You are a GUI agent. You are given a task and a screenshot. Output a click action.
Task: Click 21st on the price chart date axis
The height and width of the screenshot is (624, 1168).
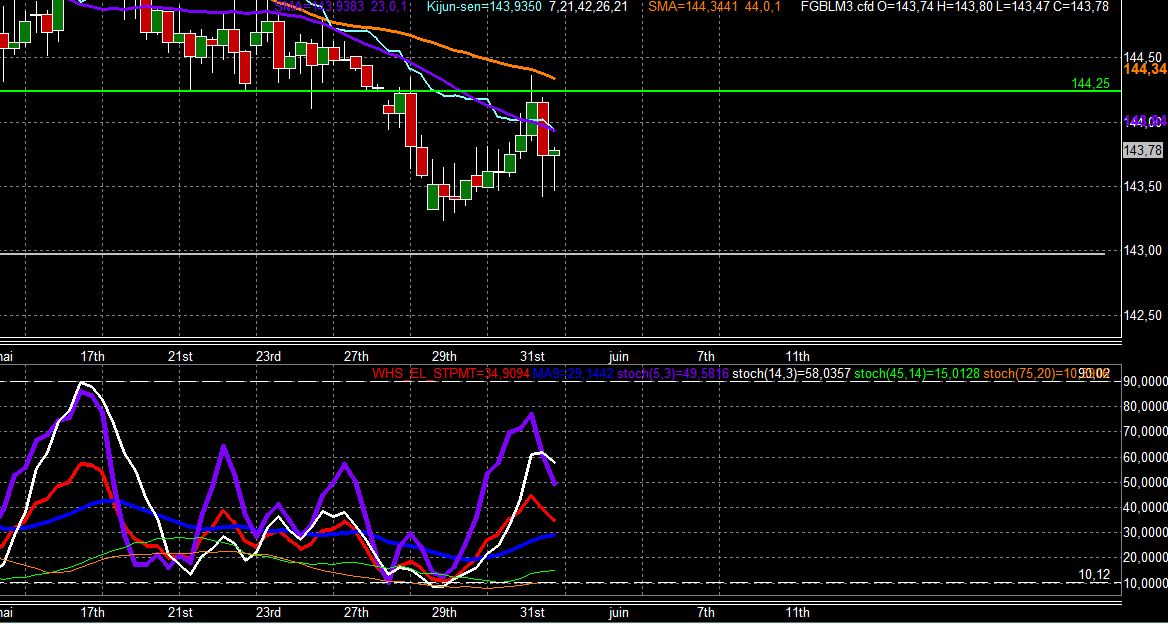180,356
